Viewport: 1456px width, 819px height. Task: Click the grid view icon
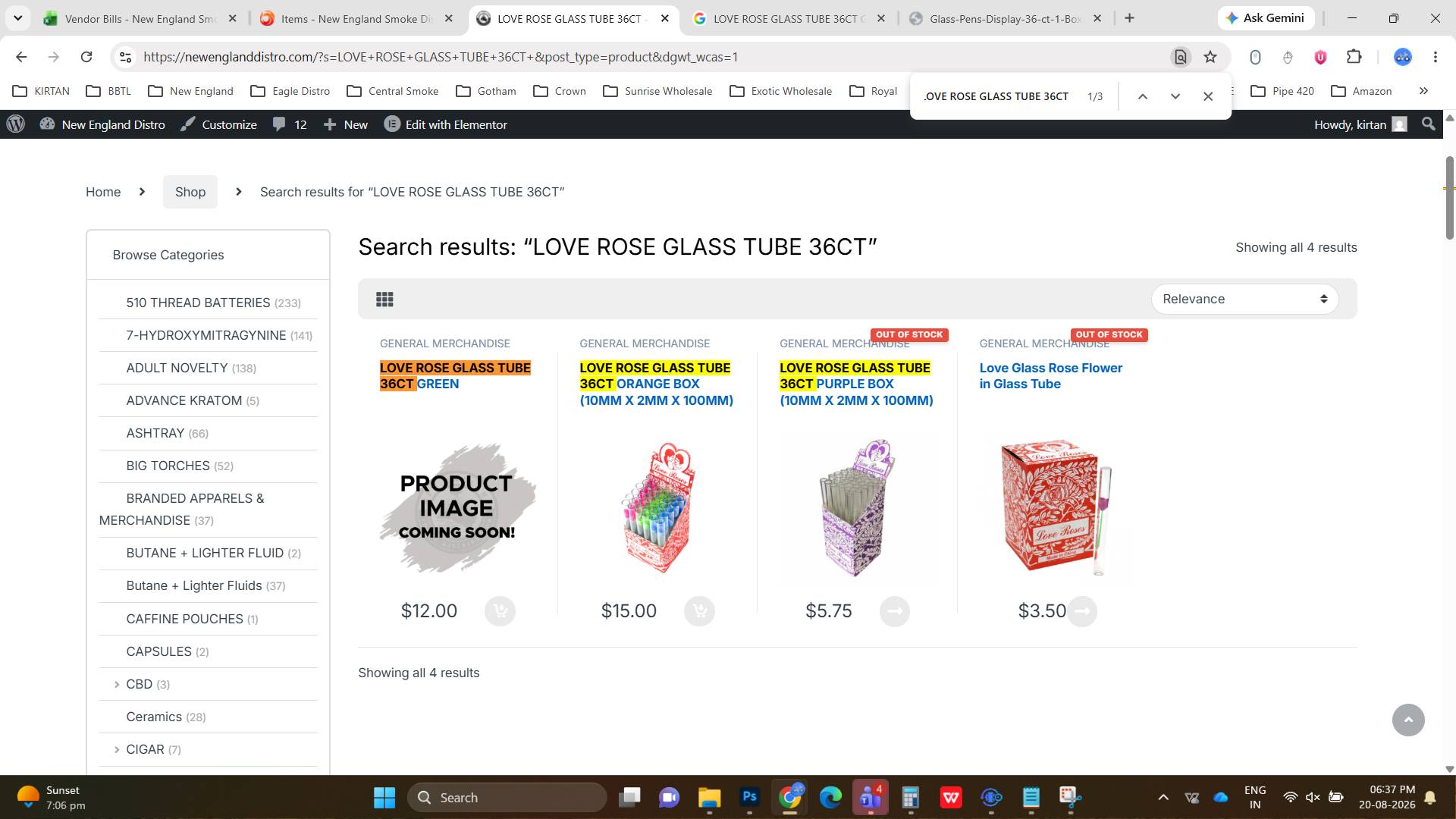(x=384, y=300)
